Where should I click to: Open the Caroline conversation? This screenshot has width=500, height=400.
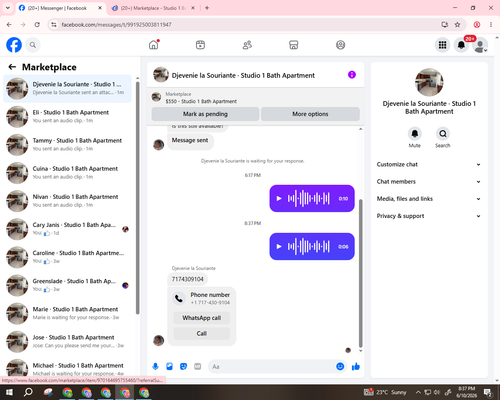67,257
